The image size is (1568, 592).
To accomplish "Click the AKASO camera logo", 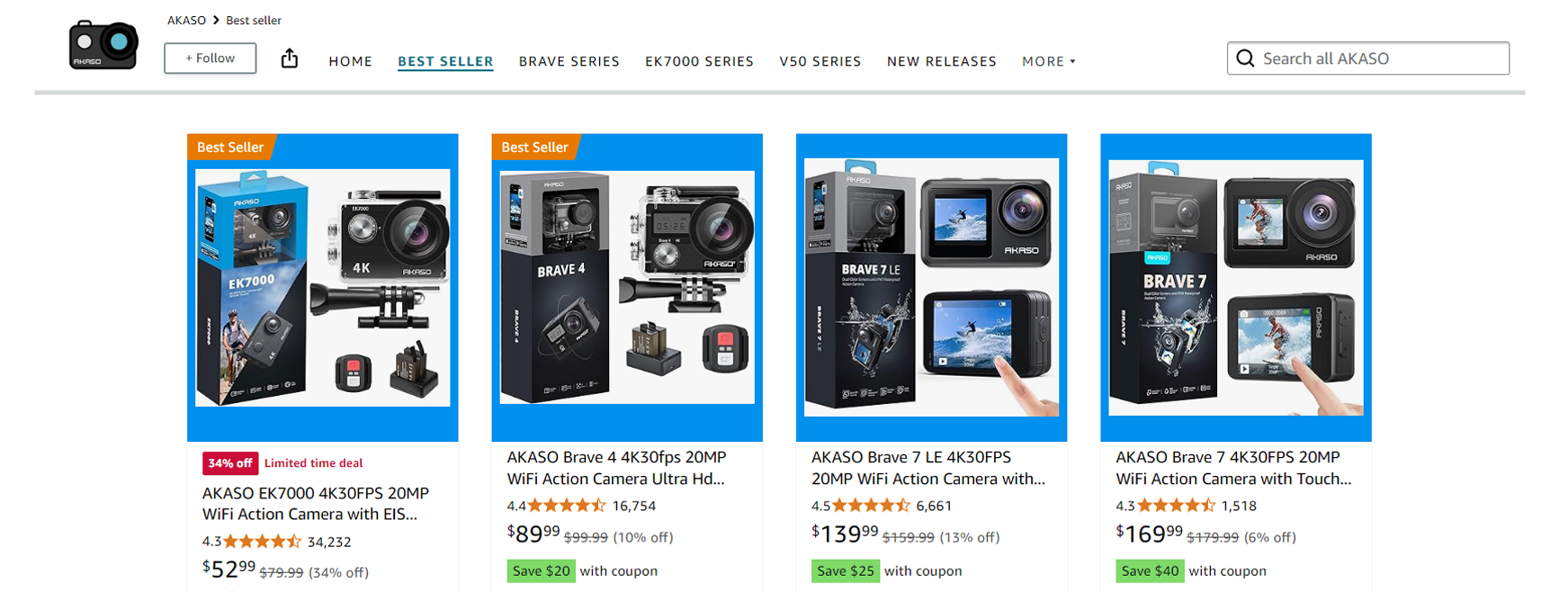I will pyautogui.click(x=103, y=44).
